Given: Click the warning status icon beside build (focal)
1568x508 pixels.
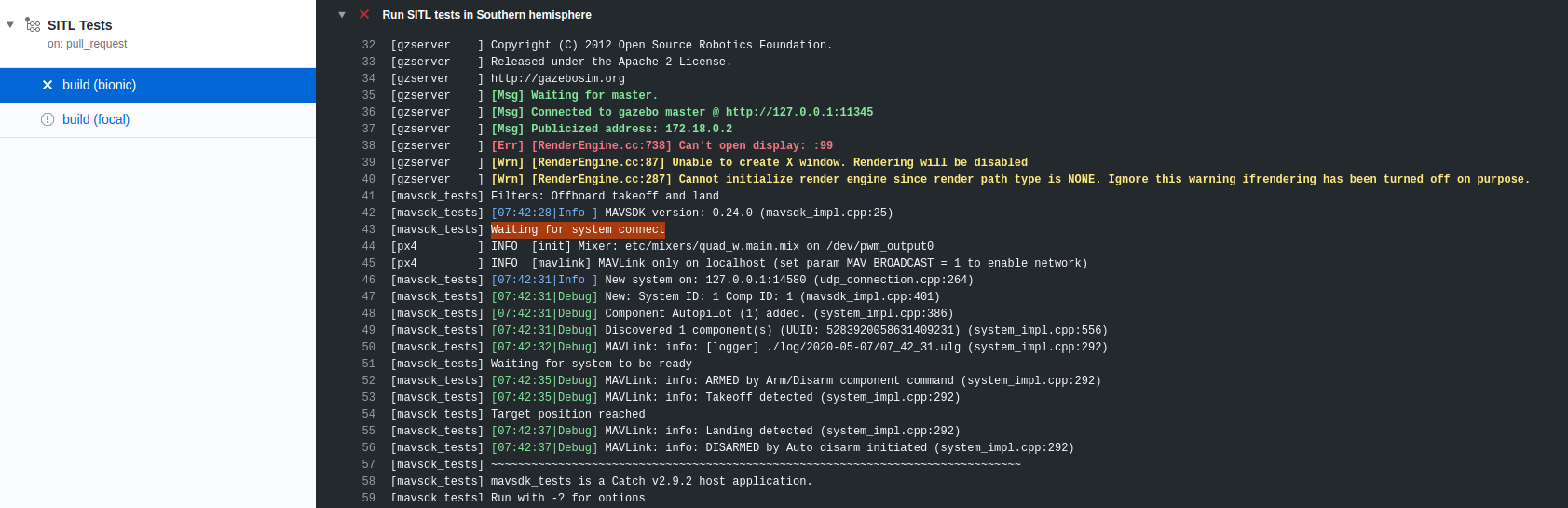Looking at the screenshot, I should (x=48, y=119).
